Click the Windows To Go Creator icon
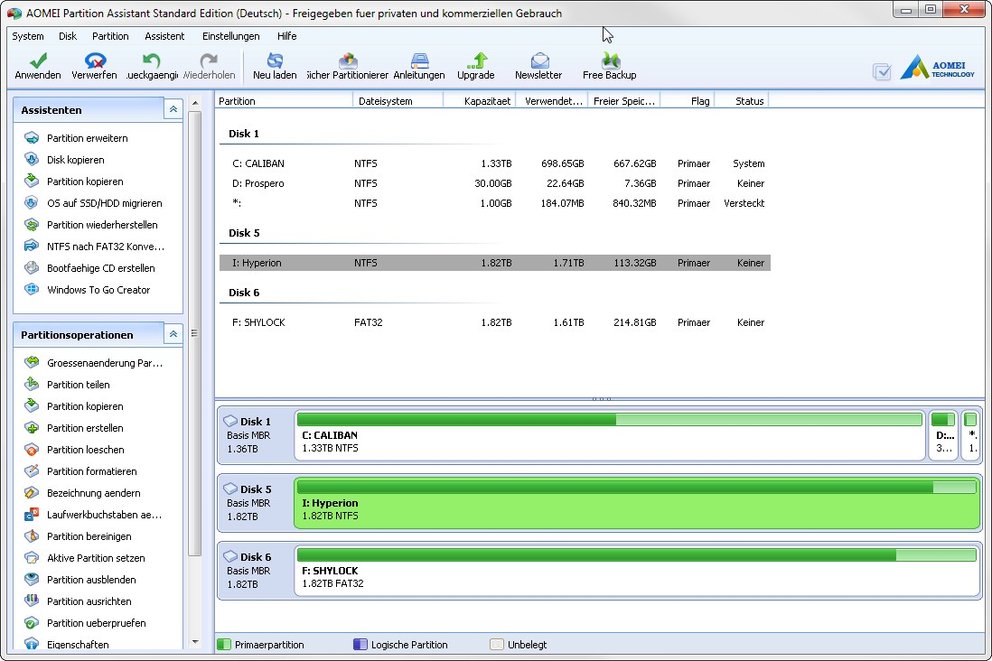This screenshot has height=661, width=992. [x=32, y=289]
